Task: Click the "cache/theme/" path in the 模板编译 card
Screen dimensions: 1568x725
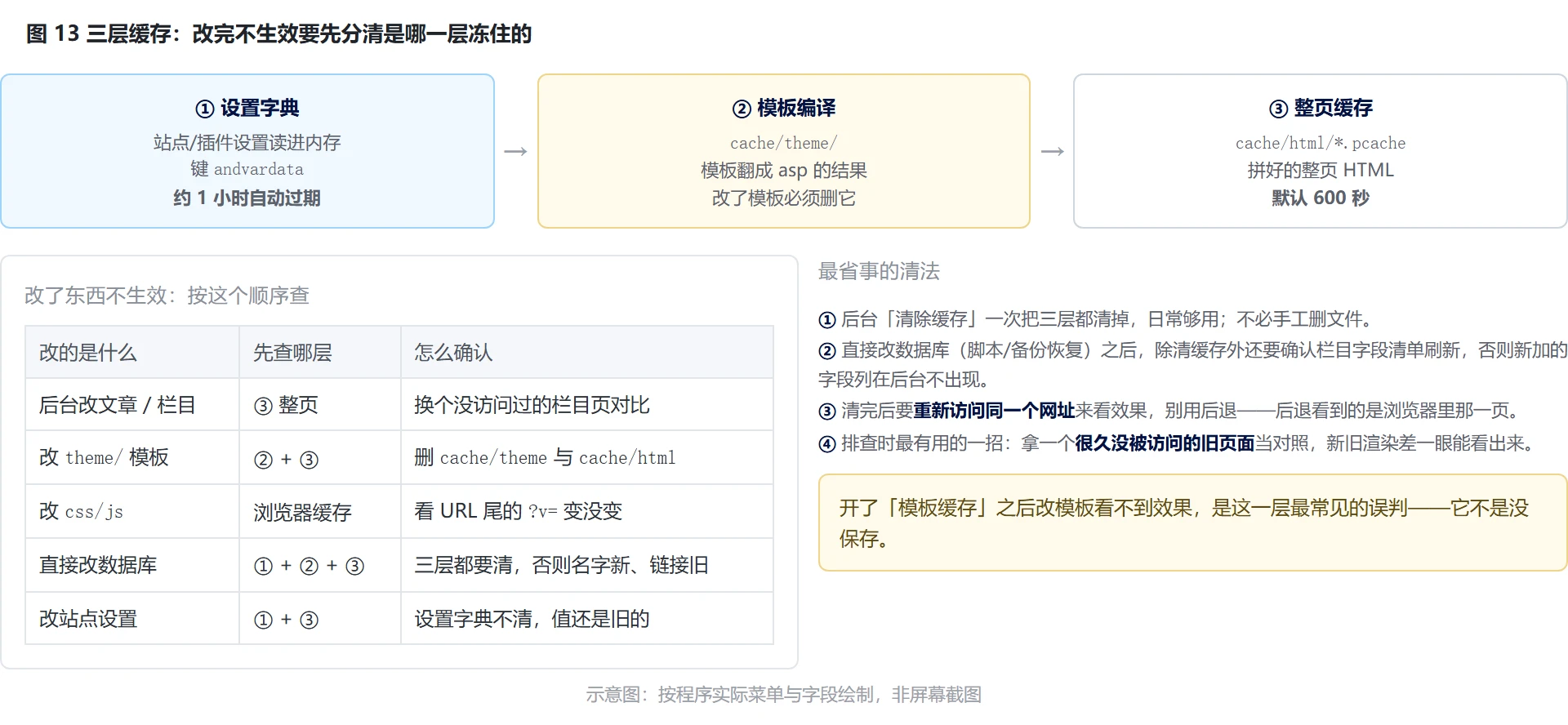Action: [784, 143]
